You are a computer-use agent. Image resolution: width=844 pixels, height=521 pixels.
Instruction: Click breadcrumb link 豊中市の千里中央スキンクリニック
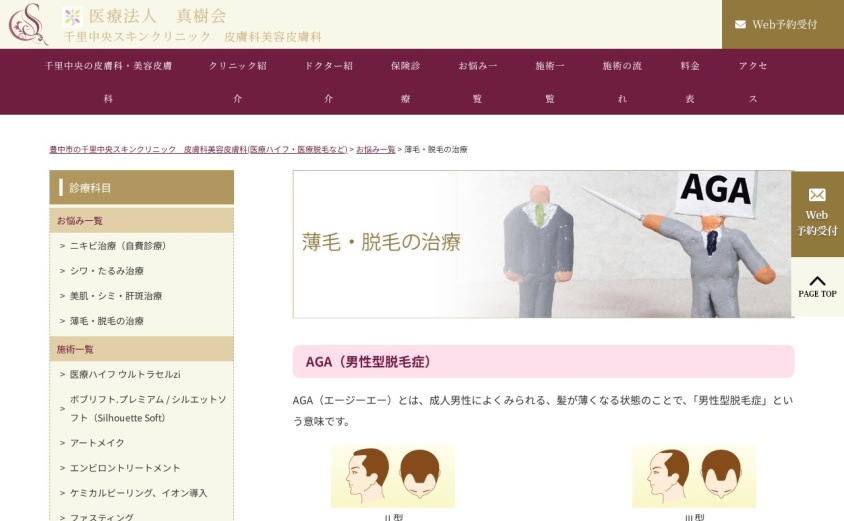tap(198, 150)
